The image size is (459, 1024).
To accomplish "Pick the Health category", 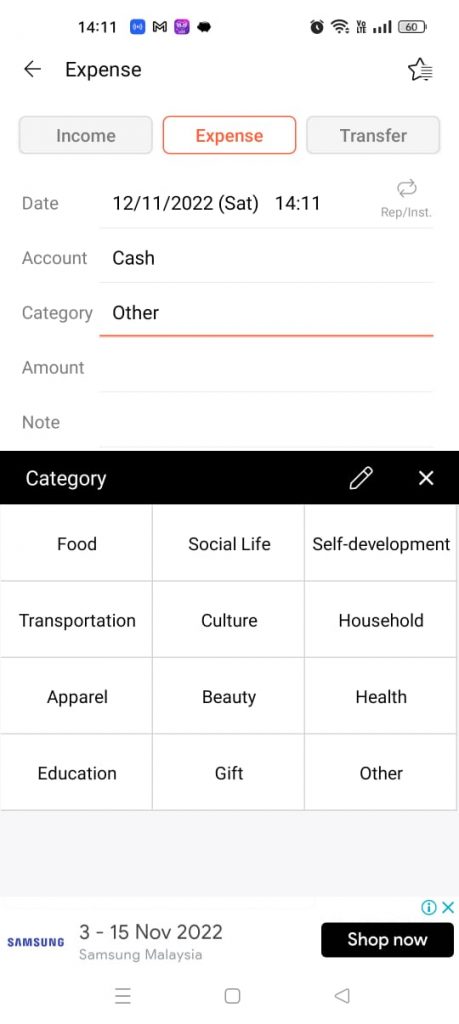I will pos(381,696).
